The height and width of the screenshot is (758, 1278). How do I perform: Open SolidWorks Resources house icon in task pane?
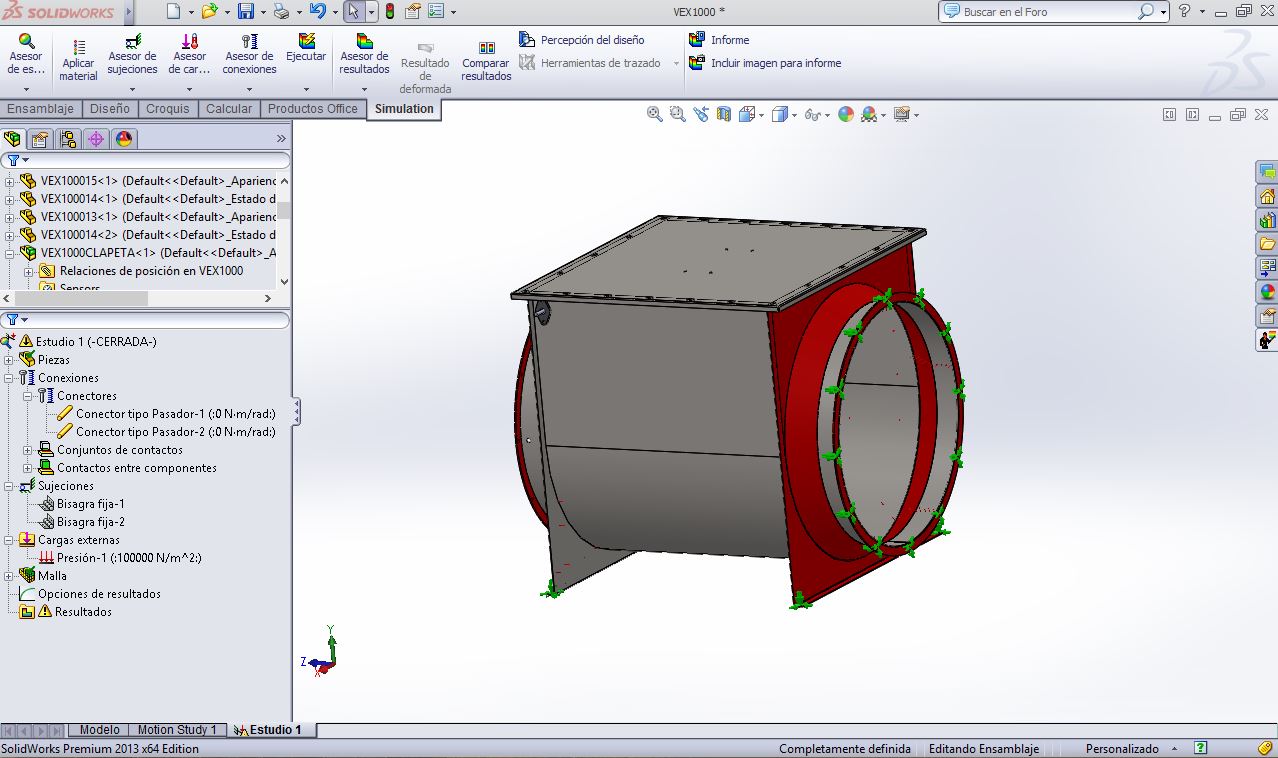[x=1267, y=196]
